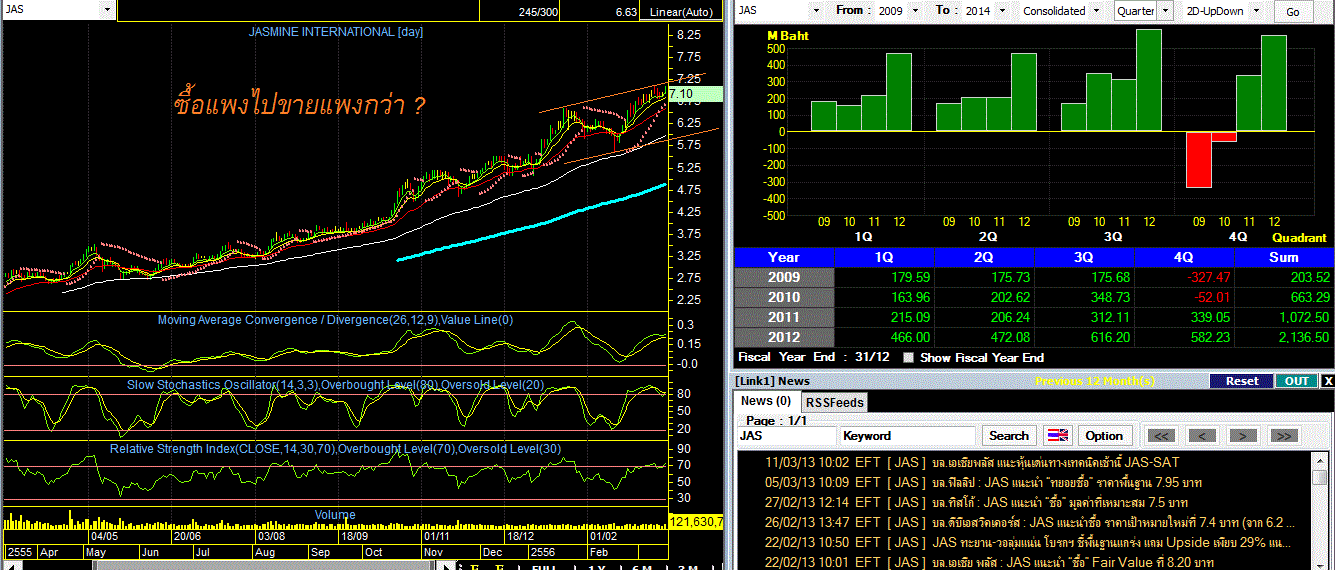Switch to the RSSFeeds tab
1335x570 pixels.
click(834, 402)
